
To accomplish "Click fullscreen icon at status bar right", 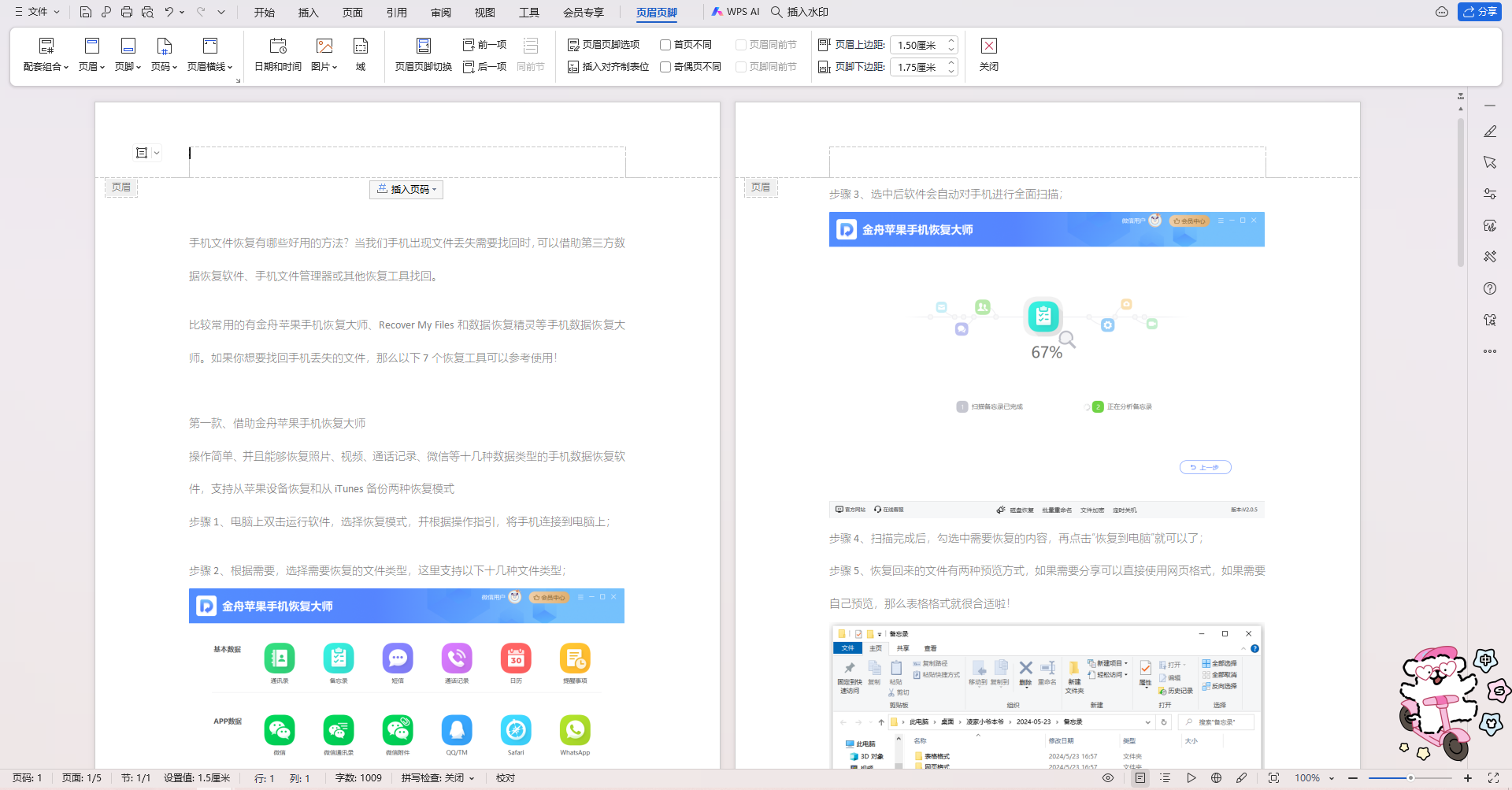I will (1493, 778).
